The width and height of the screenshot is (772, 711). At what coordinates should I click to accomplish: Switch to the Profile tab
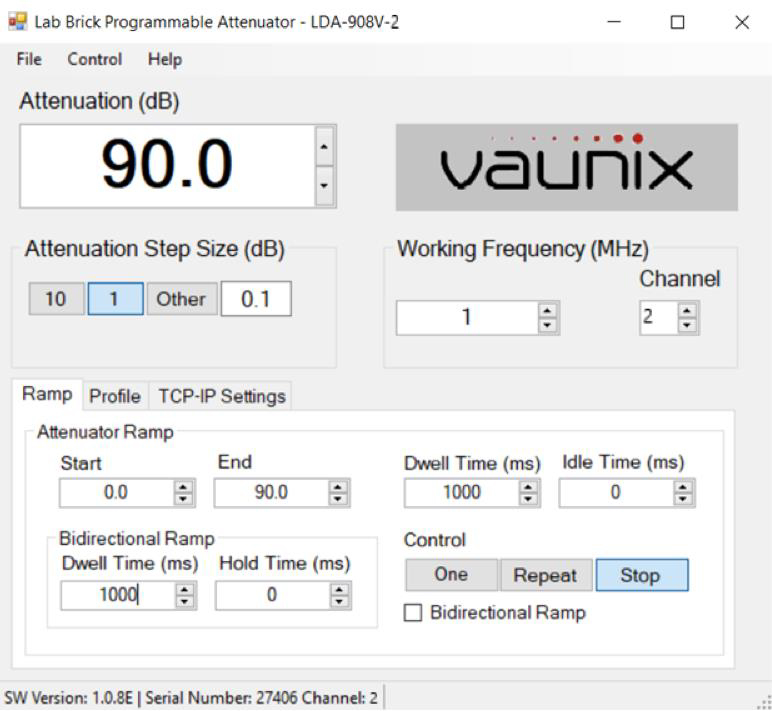115,396
